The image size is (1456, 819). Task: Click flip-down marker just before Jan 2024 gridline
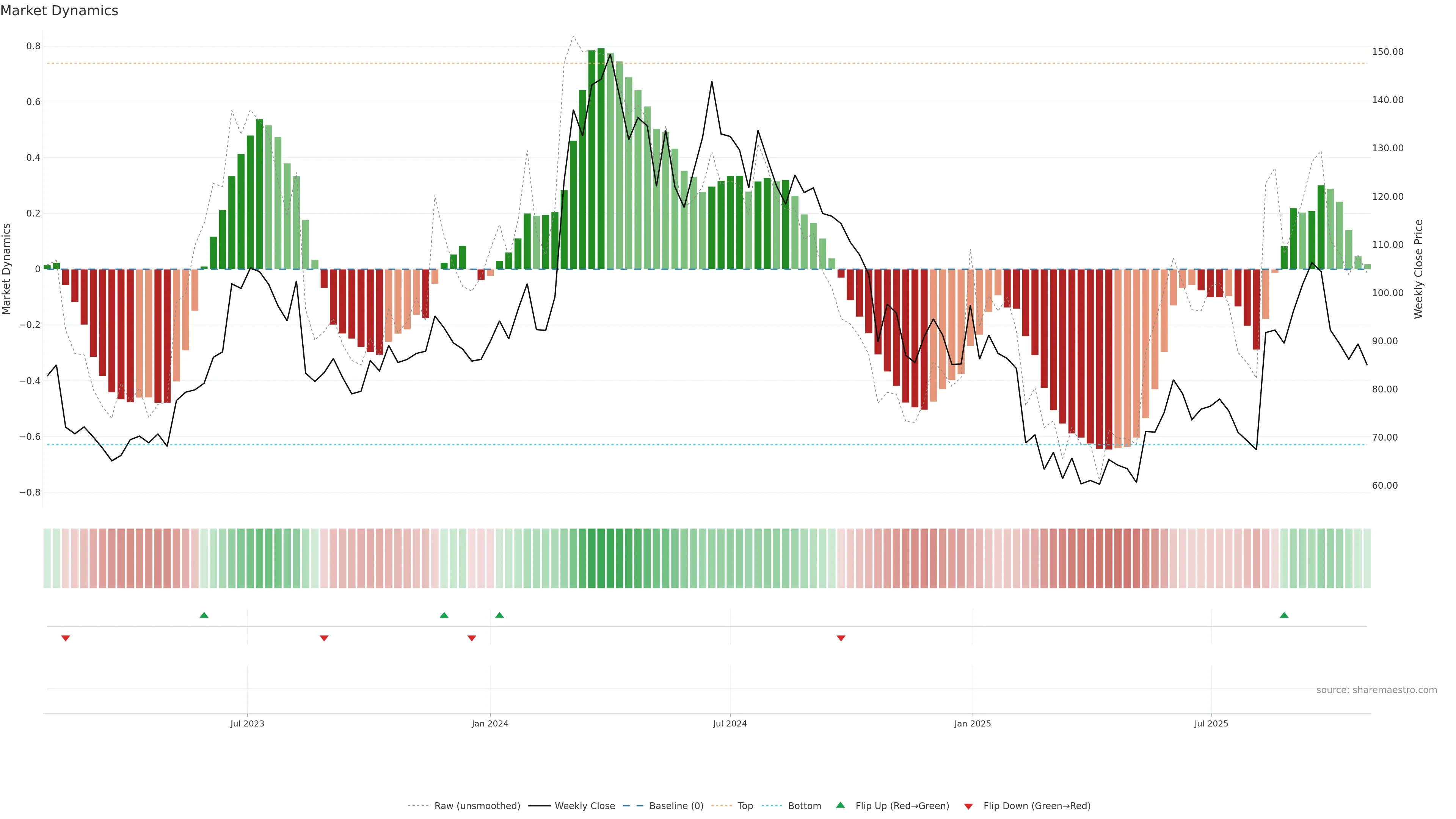[x=471, y=638]
